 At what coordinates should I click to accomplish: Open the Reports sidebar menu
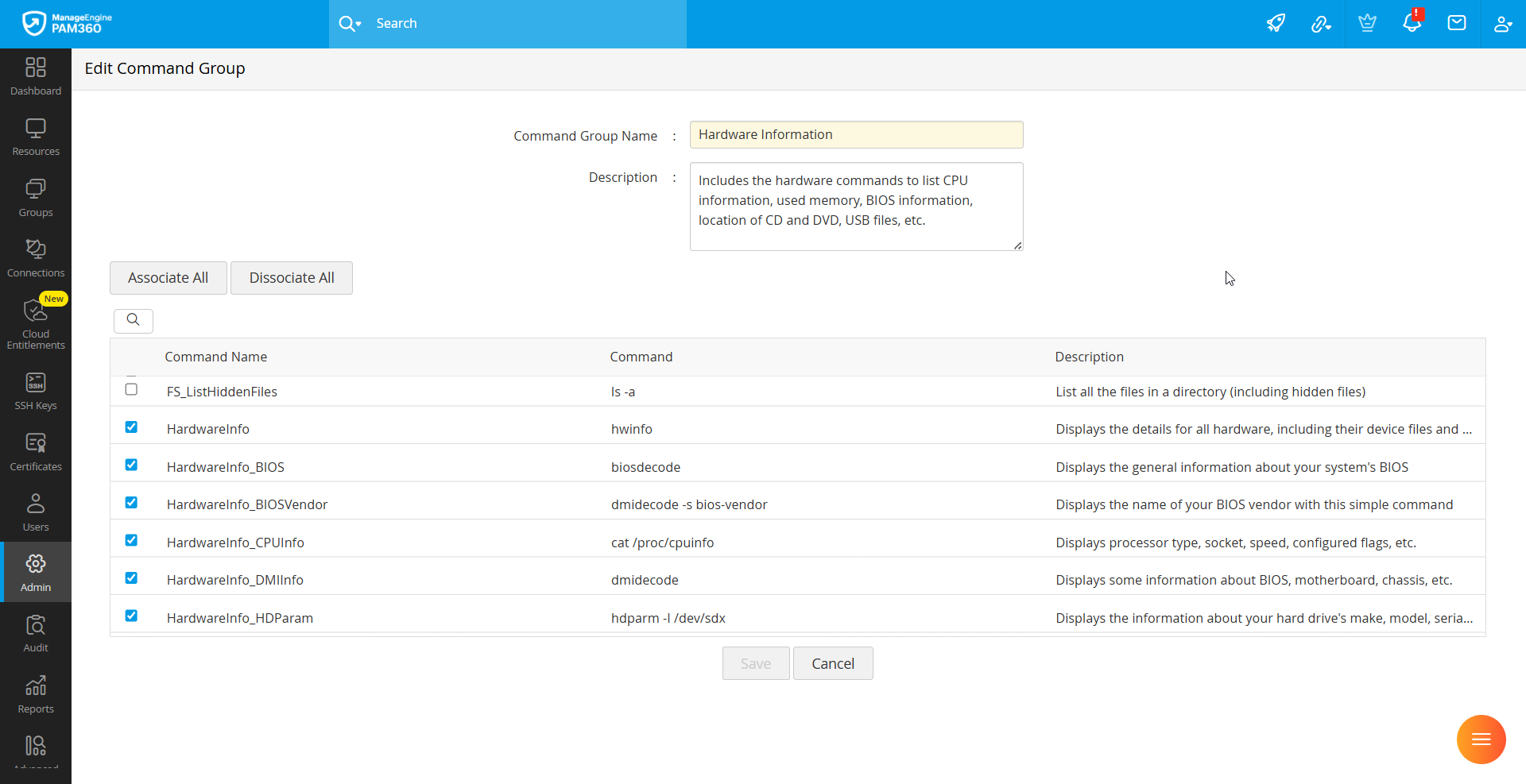click(x=36, y=694)
